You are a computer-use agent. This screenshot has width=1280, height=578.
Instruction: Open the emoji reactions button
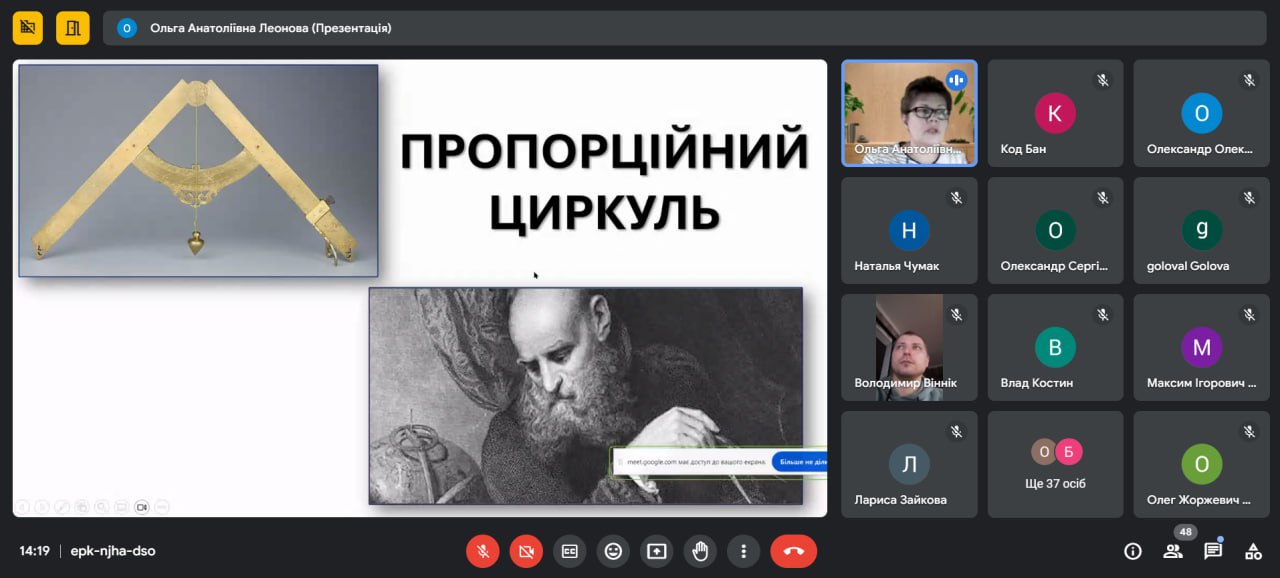[x=613, y=551]
